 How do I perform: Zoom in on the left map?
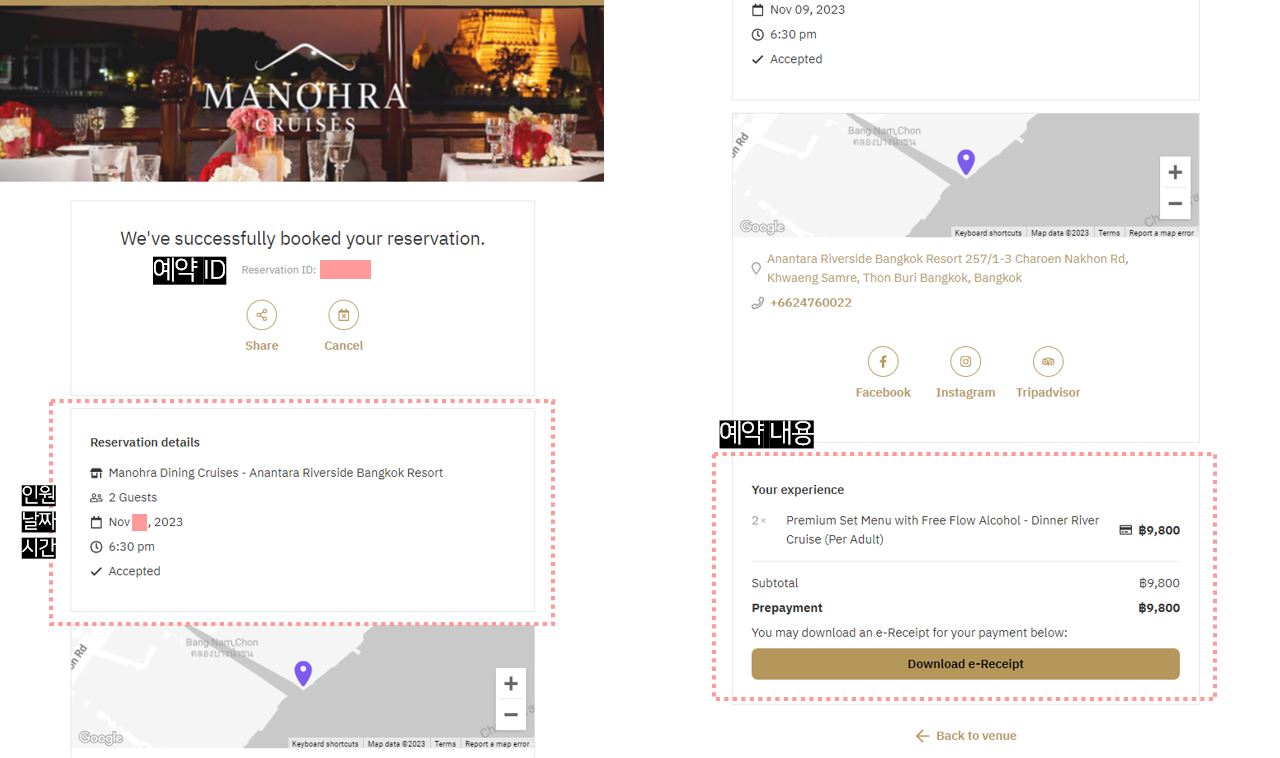[x=511, y=684]
